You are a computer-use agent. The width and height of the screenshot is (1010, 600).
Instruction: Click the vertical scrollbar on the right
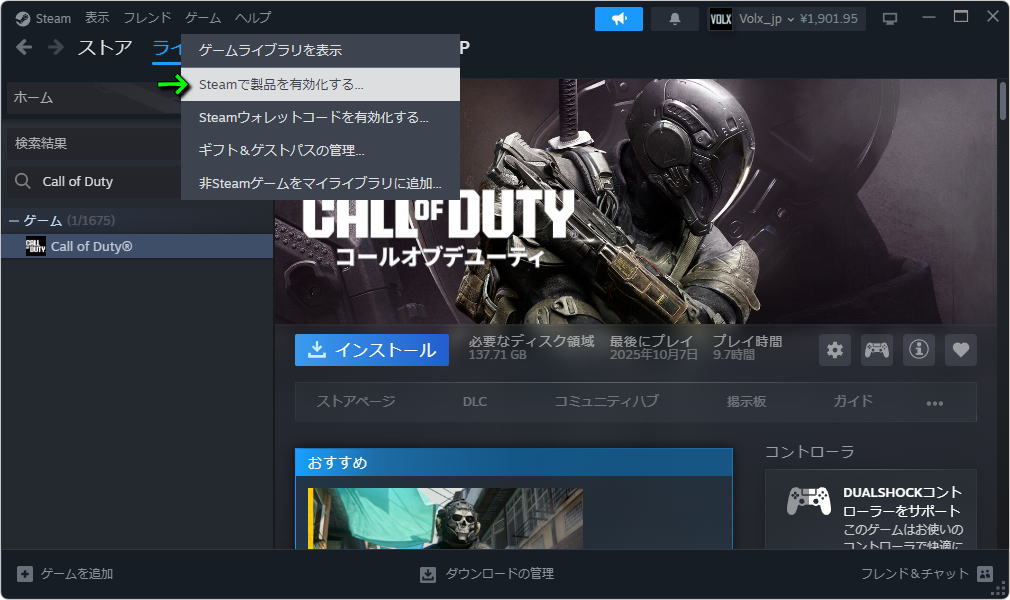coord(1003,101)
